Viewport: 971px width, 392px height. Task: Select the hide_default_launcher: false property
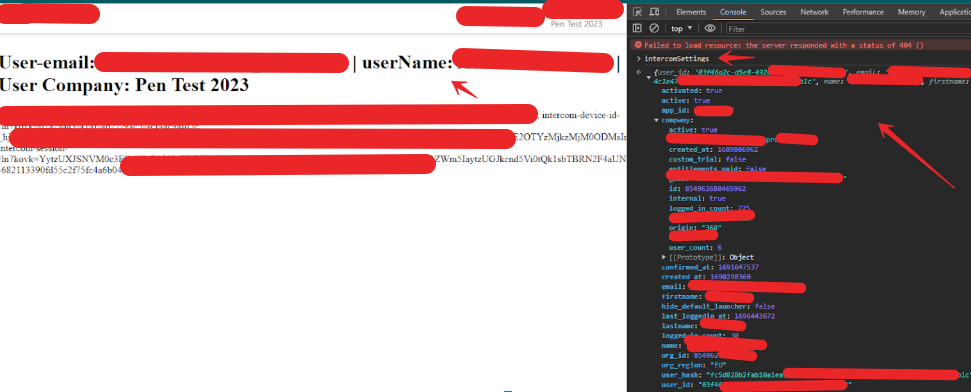tap(718, 306)
